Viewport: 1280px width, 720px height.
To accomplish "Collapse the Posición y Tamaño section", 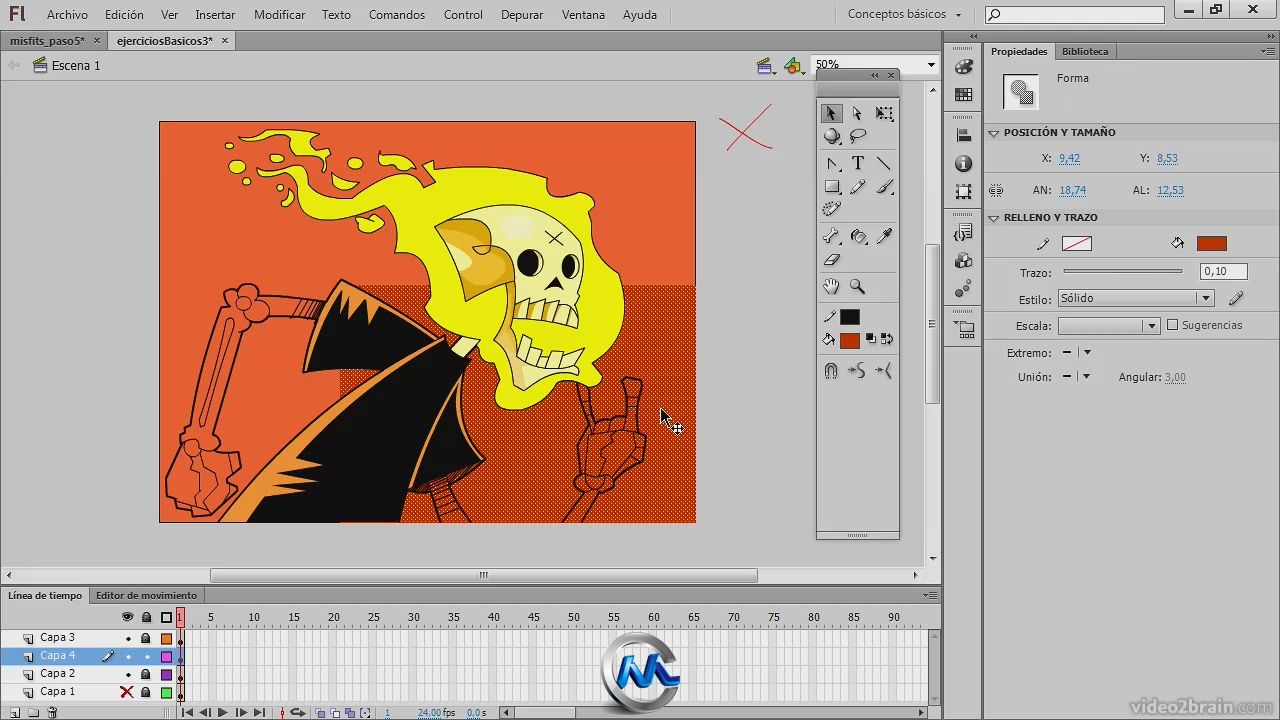I will [x=994, y=133].
